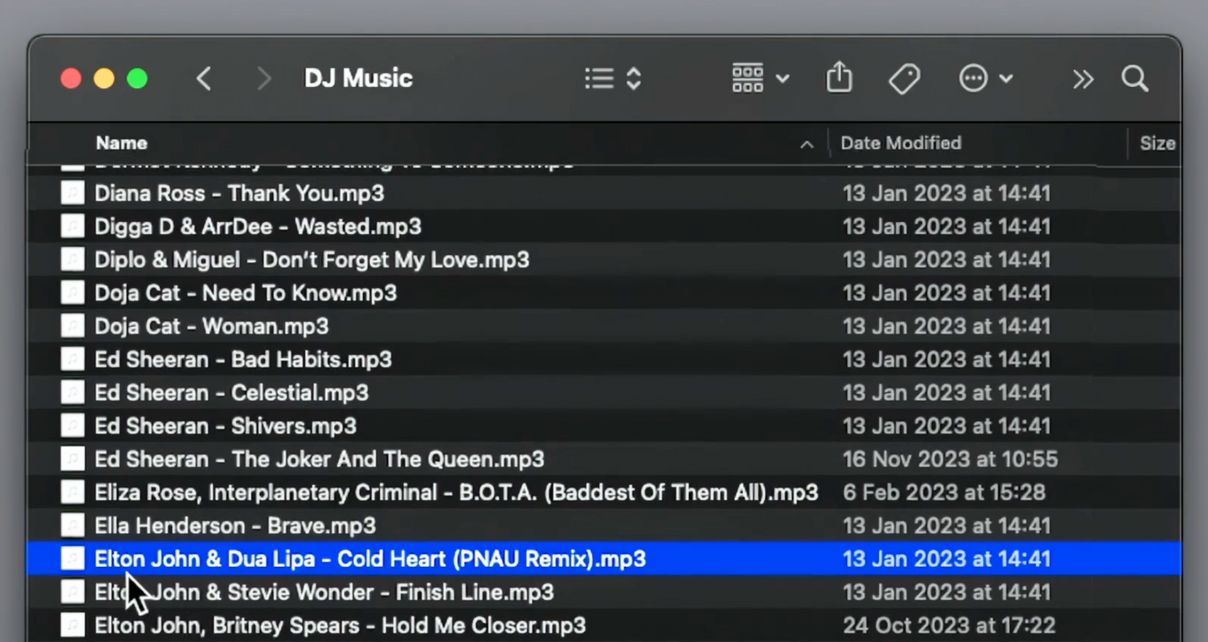The width and height of the screenshot is (1208, 642).
Task: Click the Diana Ross - Thank You.mp3 file icon
Action: click(72, 193)
